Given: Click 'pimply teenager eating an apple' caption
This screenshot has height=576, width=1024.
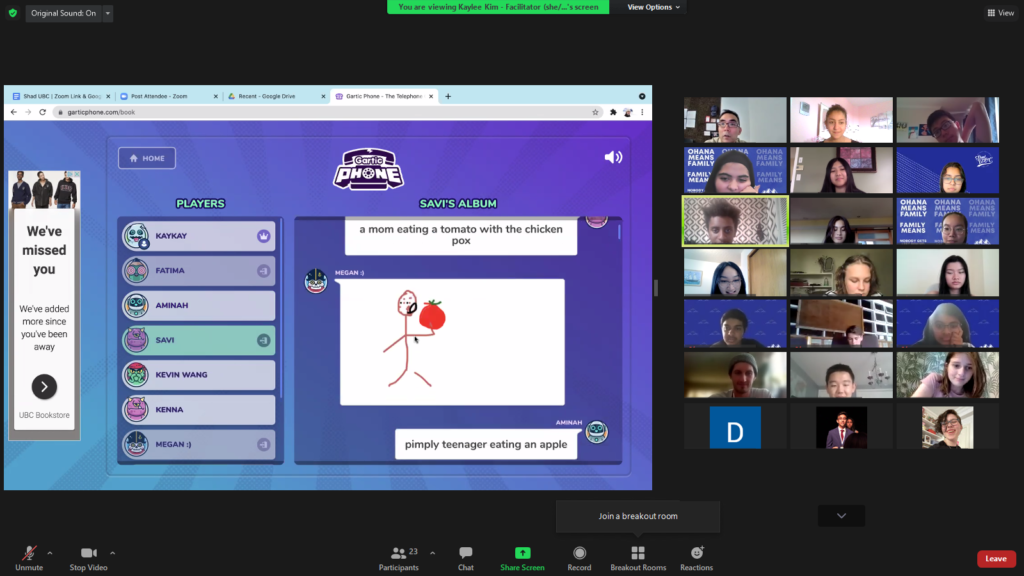Looking at the screenshot, I should tap(486, 445).
